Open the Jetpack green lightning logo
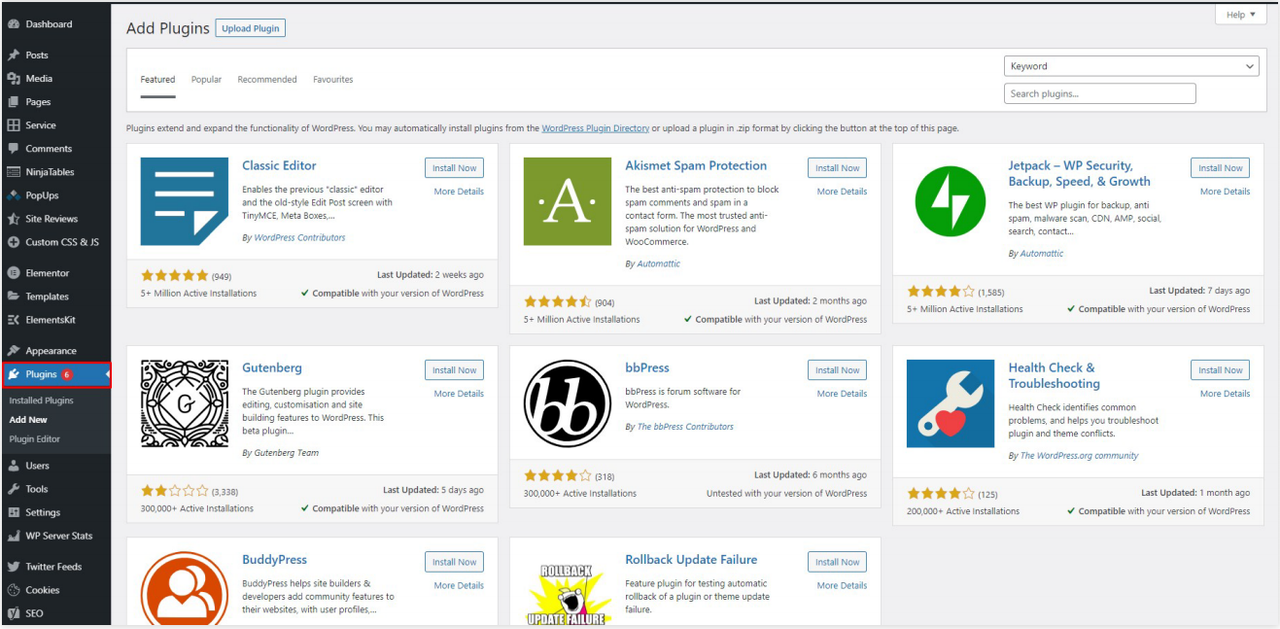The image size is (1280, 629). pyautogui.click(x=950, y=201)
